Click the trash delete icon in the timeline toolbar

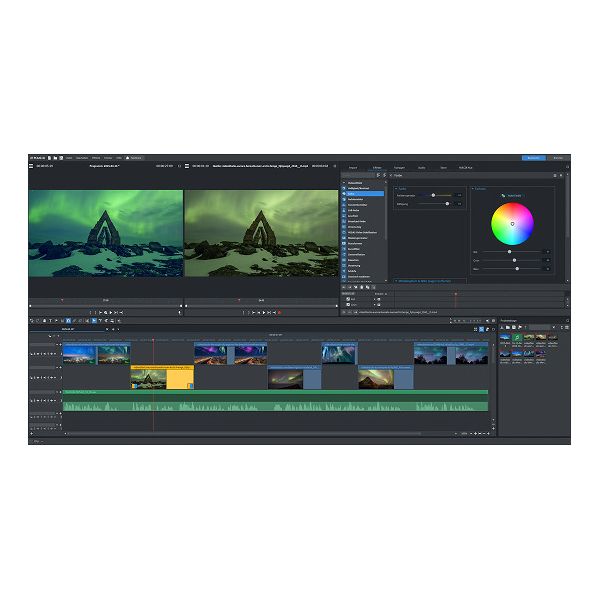point(44,321)
